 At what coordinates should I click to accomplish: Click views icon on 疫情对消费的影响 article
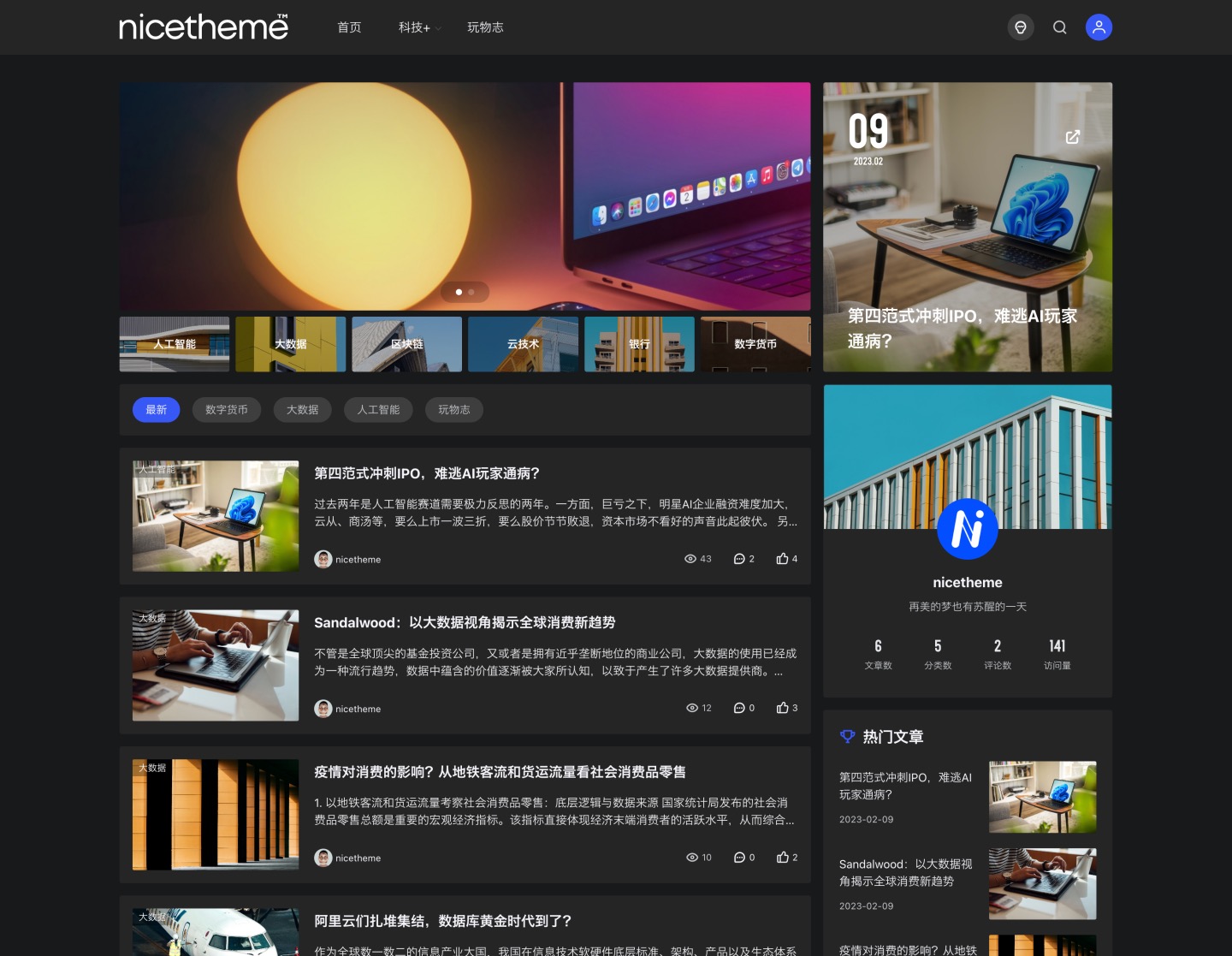tap(692, 858)
